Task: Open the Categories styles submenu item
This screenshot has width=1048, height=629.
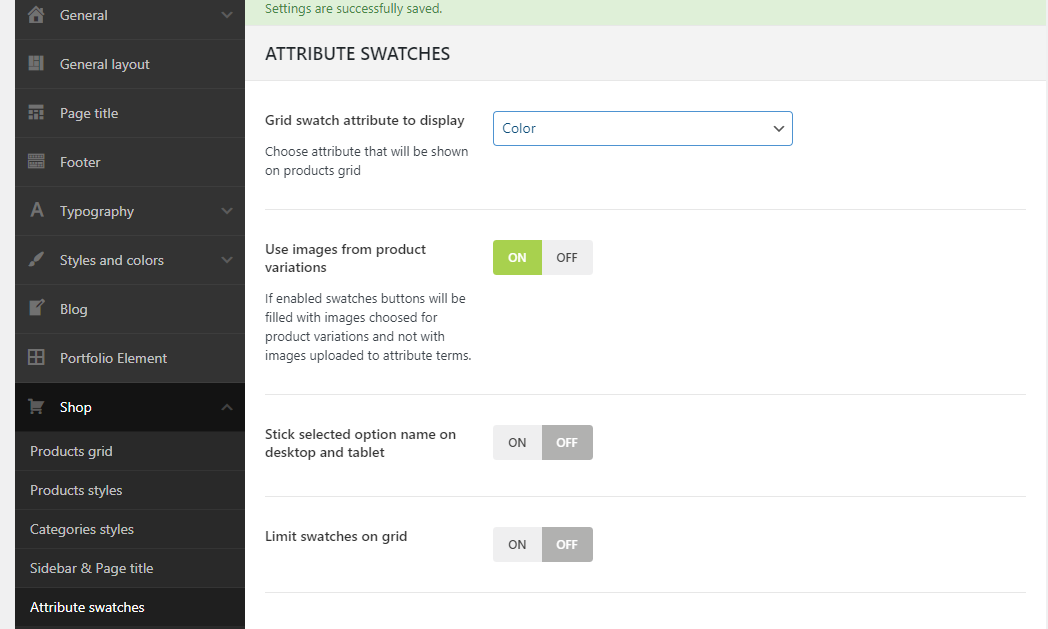Action: [82, 529]
